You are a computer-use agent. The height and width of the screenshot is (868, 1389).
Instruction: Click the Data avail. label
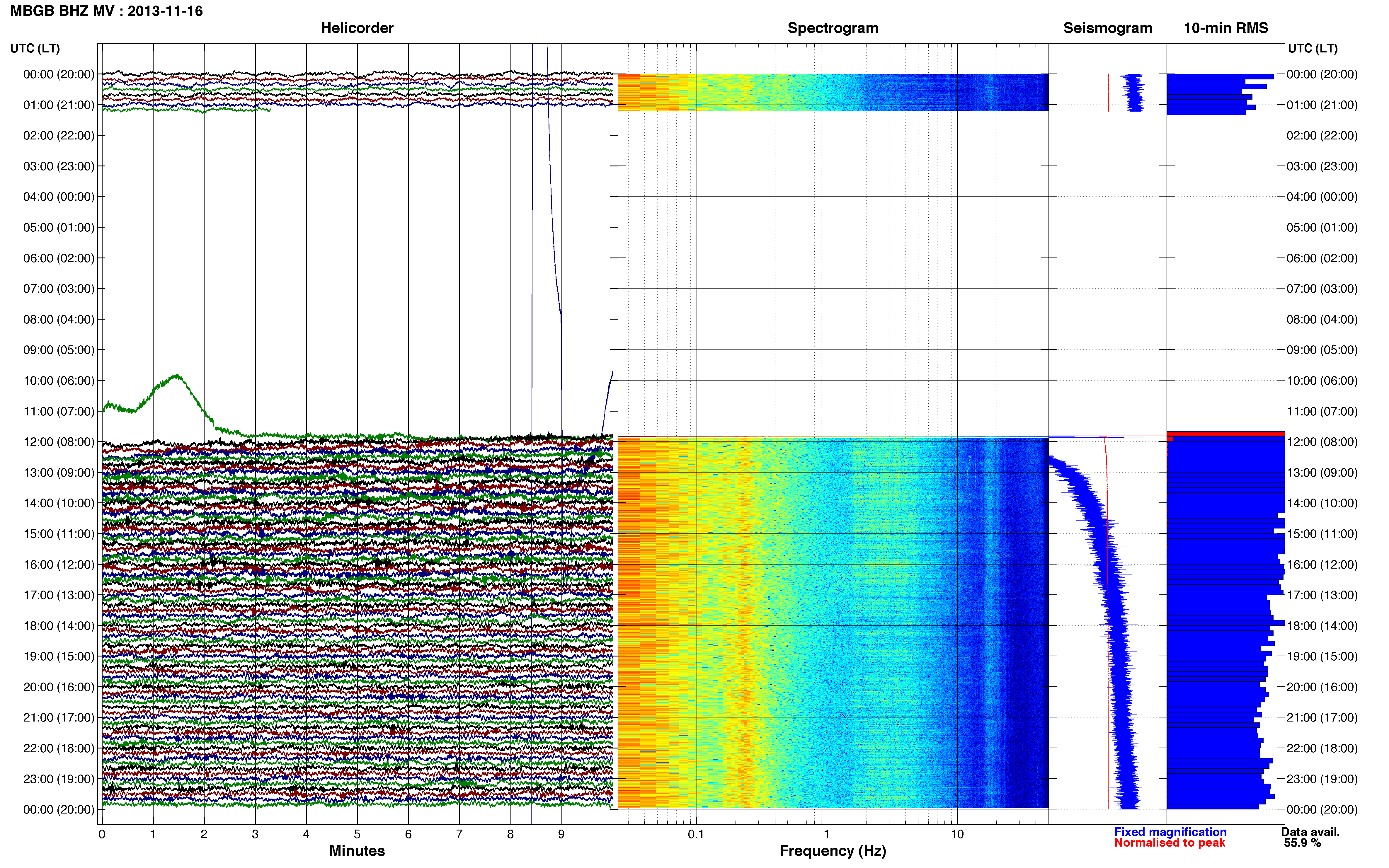(x=1310, y=832)
